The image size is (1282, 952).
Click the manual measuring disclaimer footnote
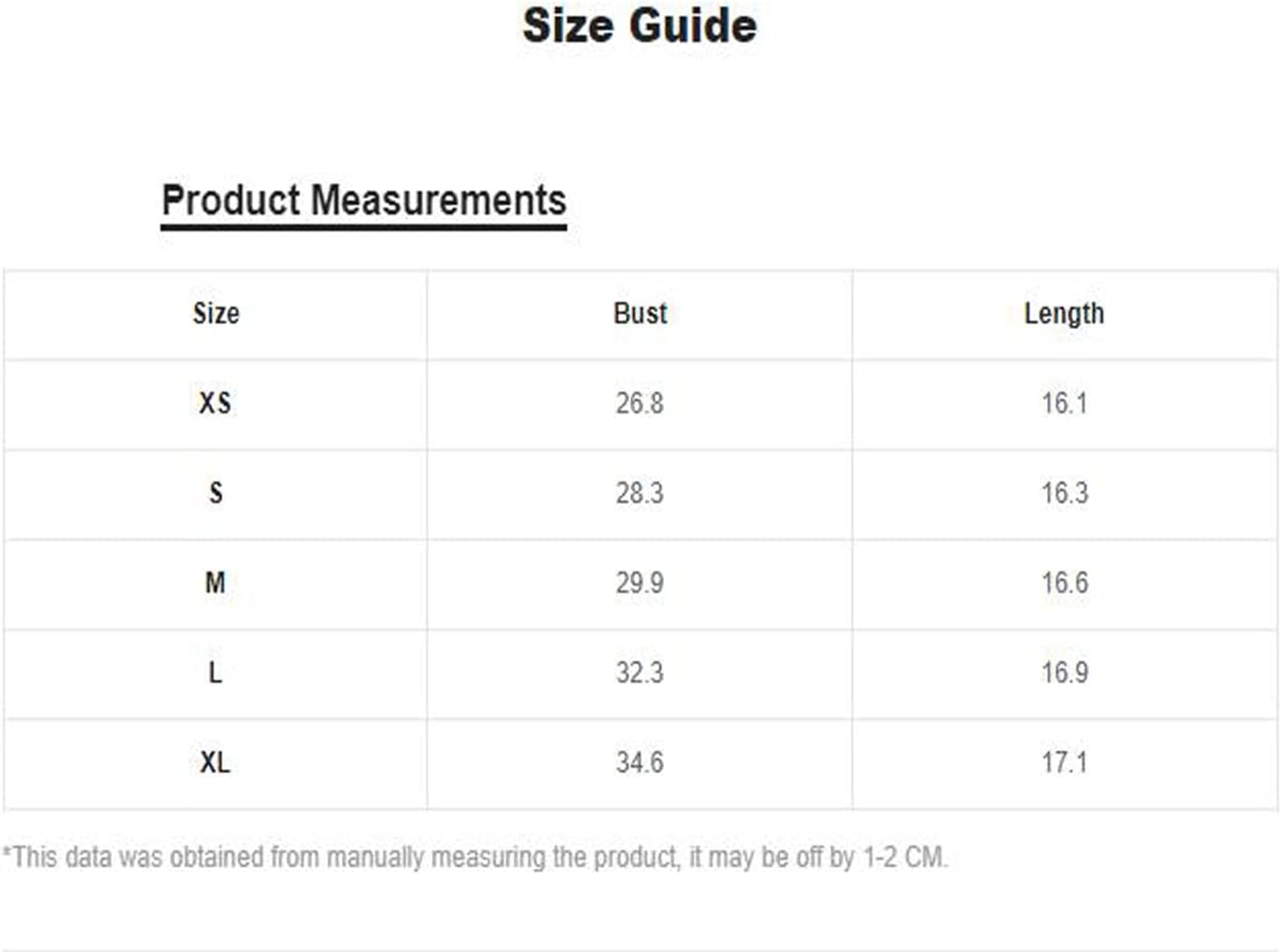point(475,857)
